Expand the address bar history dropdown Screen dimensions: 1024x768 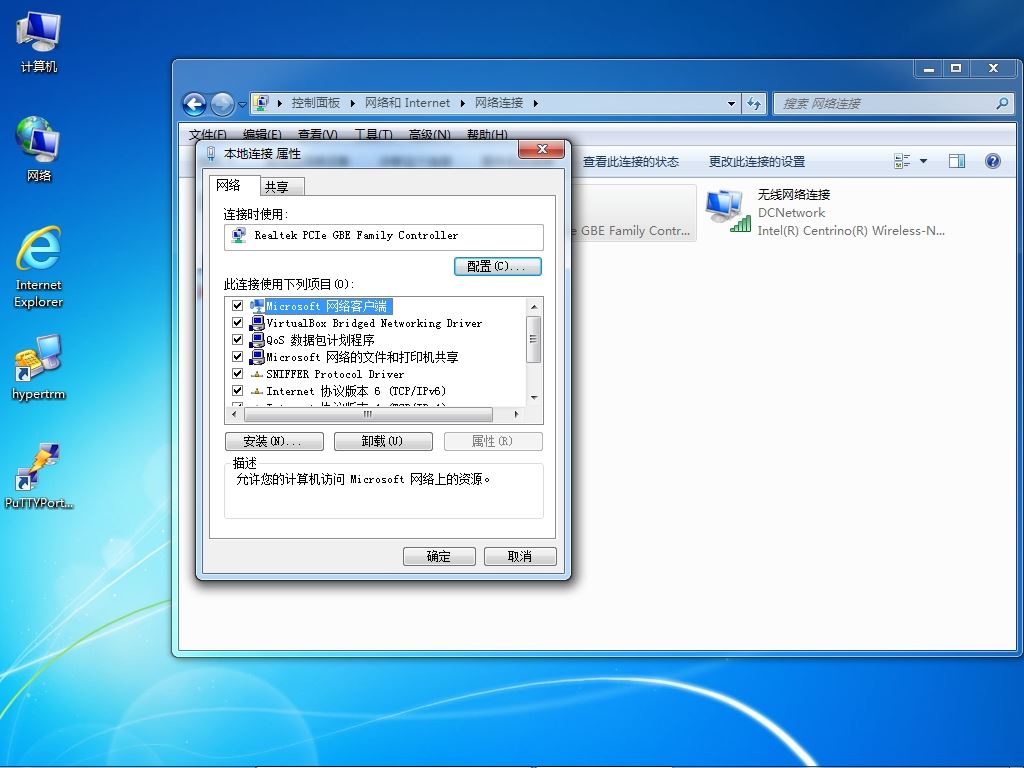pos(731,103)
